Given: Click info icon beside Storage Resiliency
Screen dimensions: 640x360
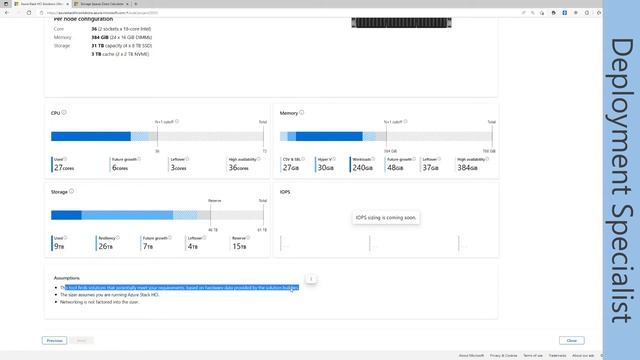Looking at the screenshot, I should (x=118, y=238).
